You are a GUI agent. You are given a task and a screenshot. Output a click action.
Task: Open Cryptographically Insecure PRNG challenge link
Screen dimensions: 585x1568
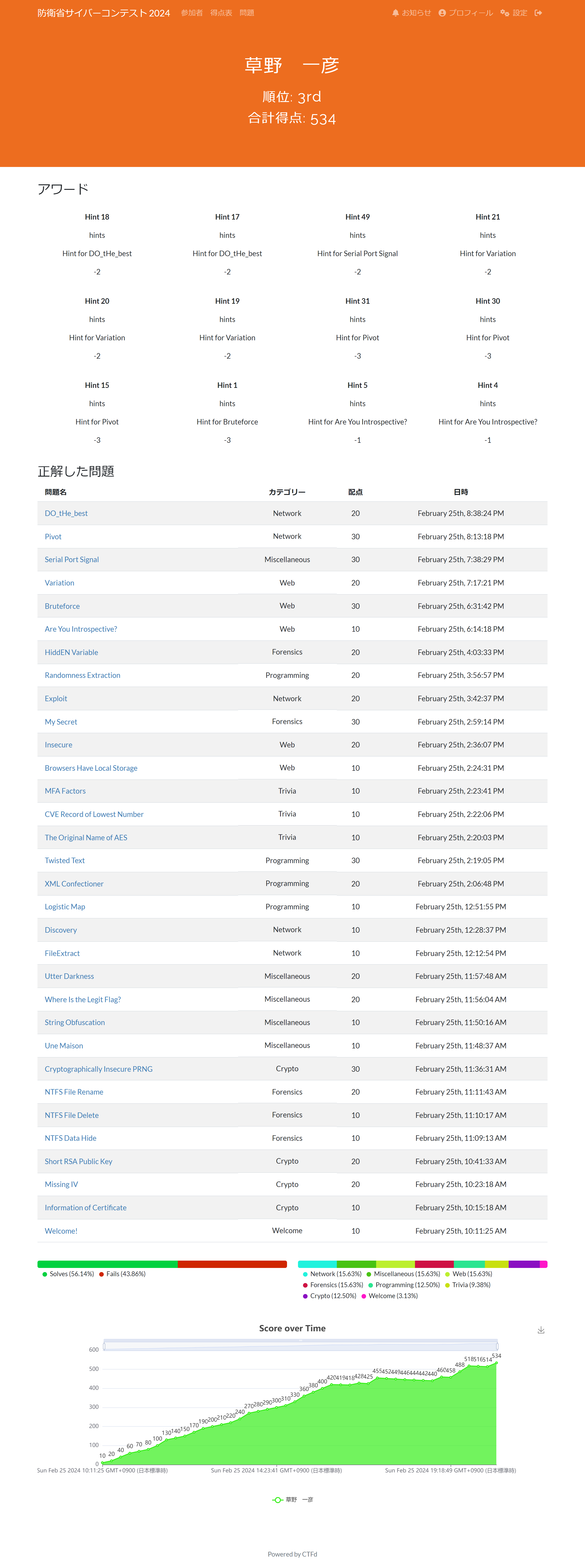[98, 1069]
